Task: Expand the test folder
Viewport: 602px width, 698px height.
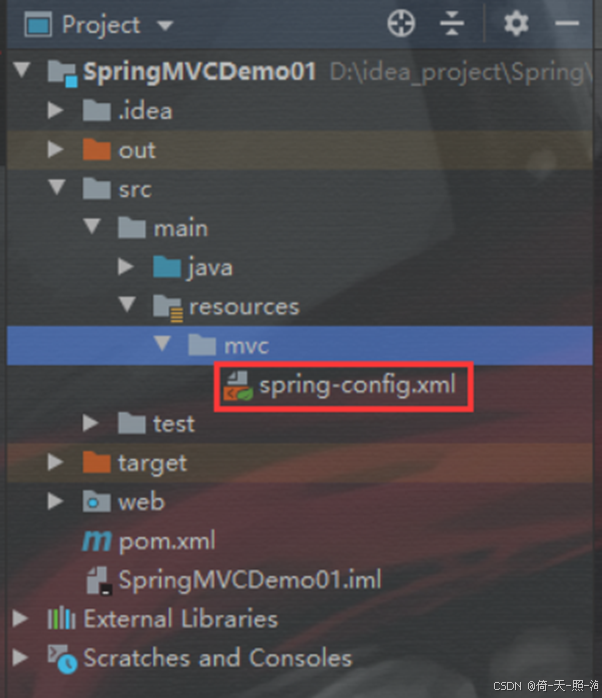Action: 91,423
